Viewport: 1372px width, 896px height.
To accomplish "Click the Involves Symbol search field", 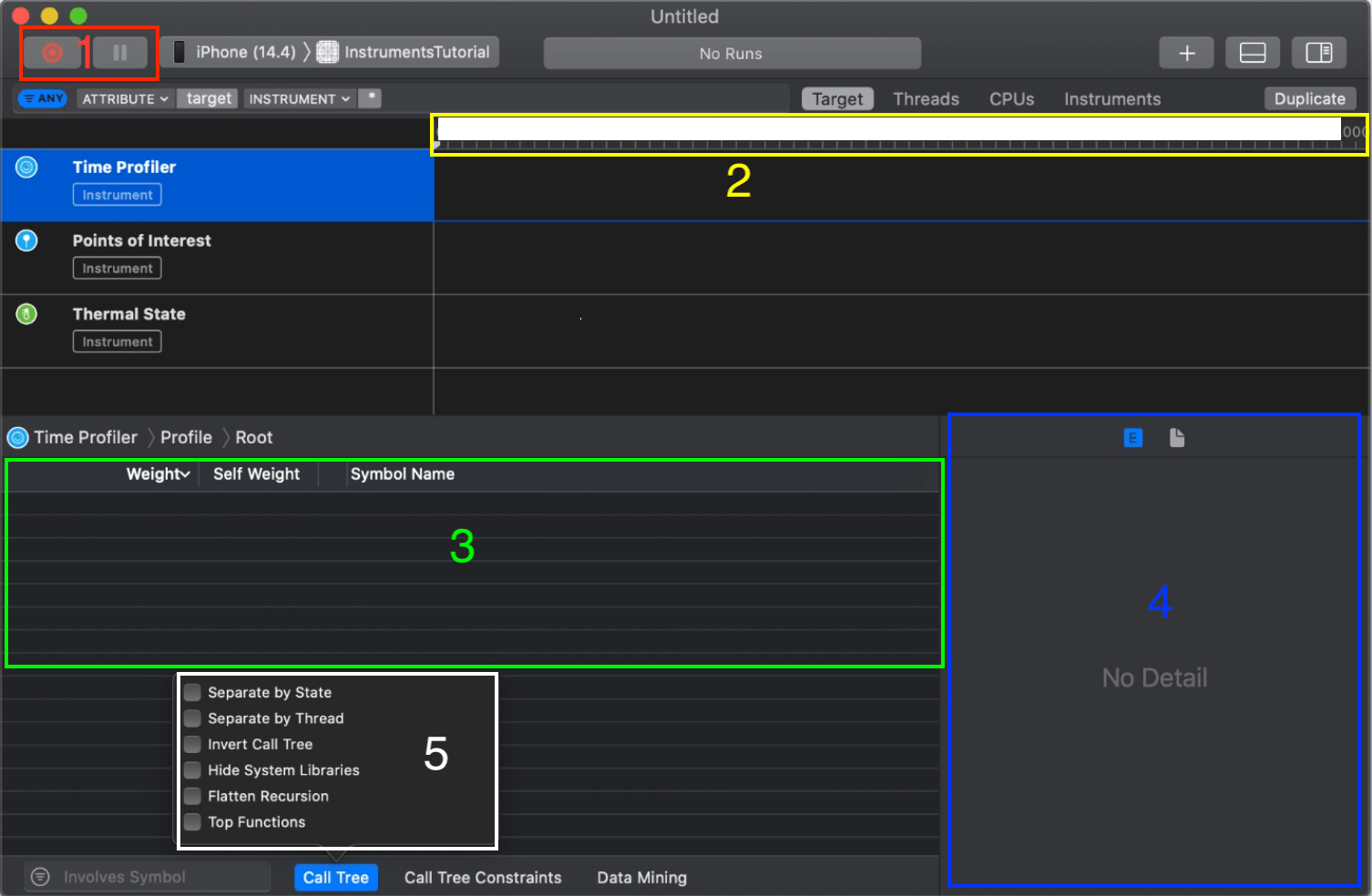I will click(146, 876).
